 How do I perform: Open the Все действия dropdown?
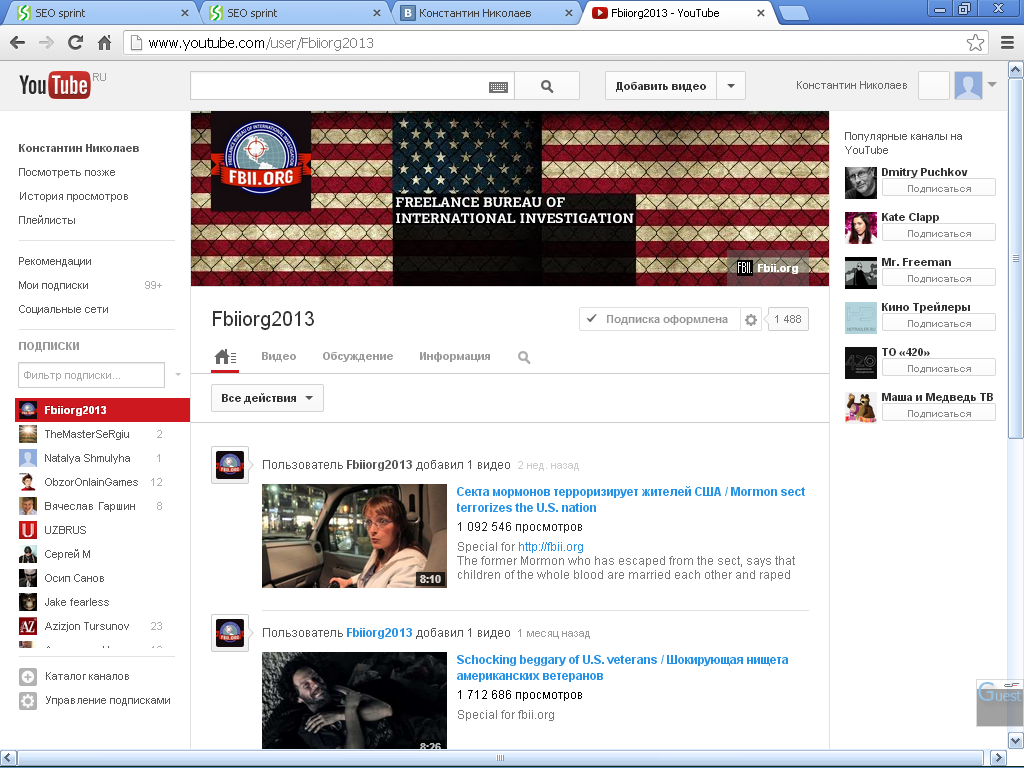267,398
